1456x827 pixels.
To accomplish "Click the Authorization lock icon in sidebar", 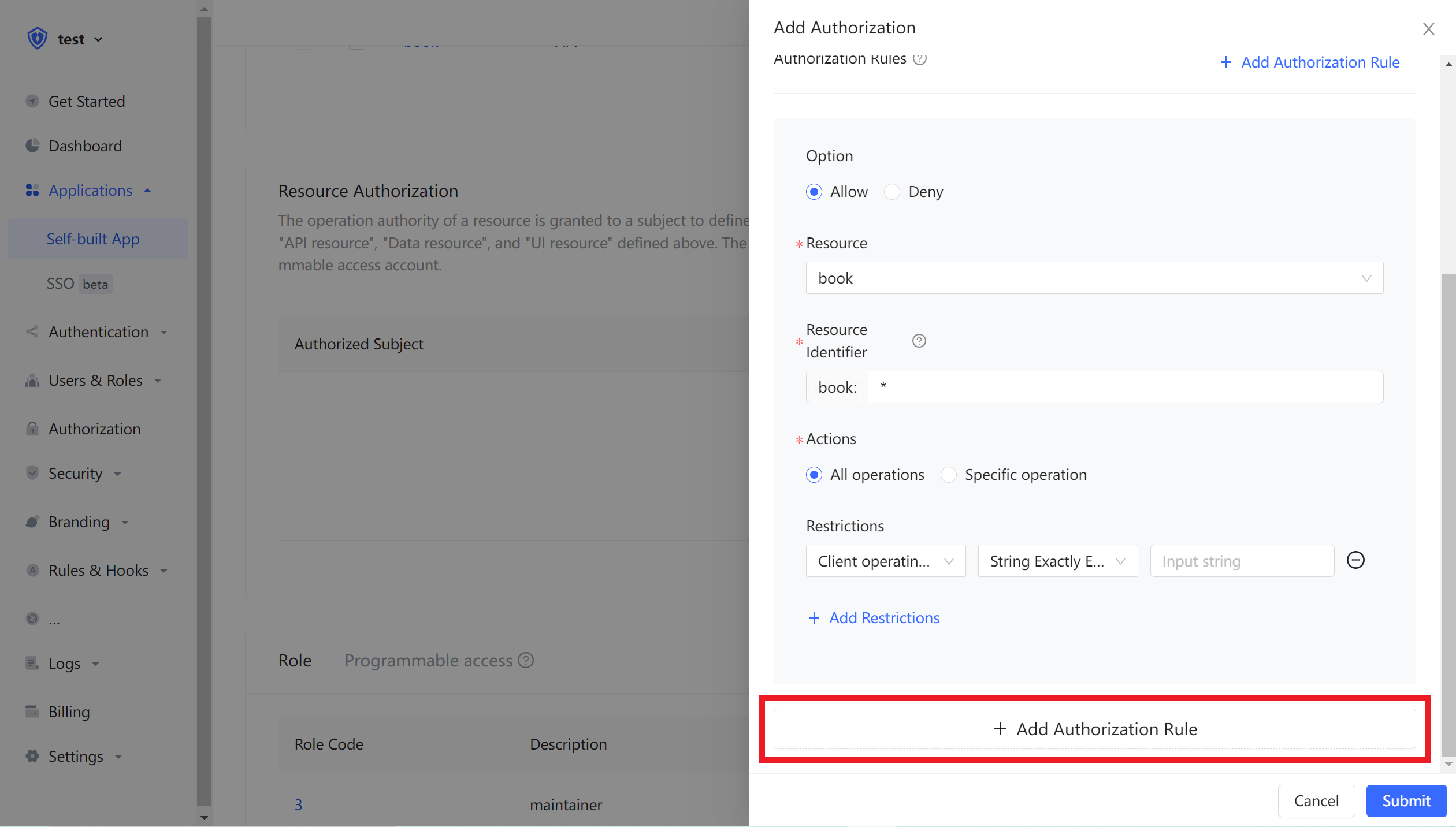I will tap(32, 429).
